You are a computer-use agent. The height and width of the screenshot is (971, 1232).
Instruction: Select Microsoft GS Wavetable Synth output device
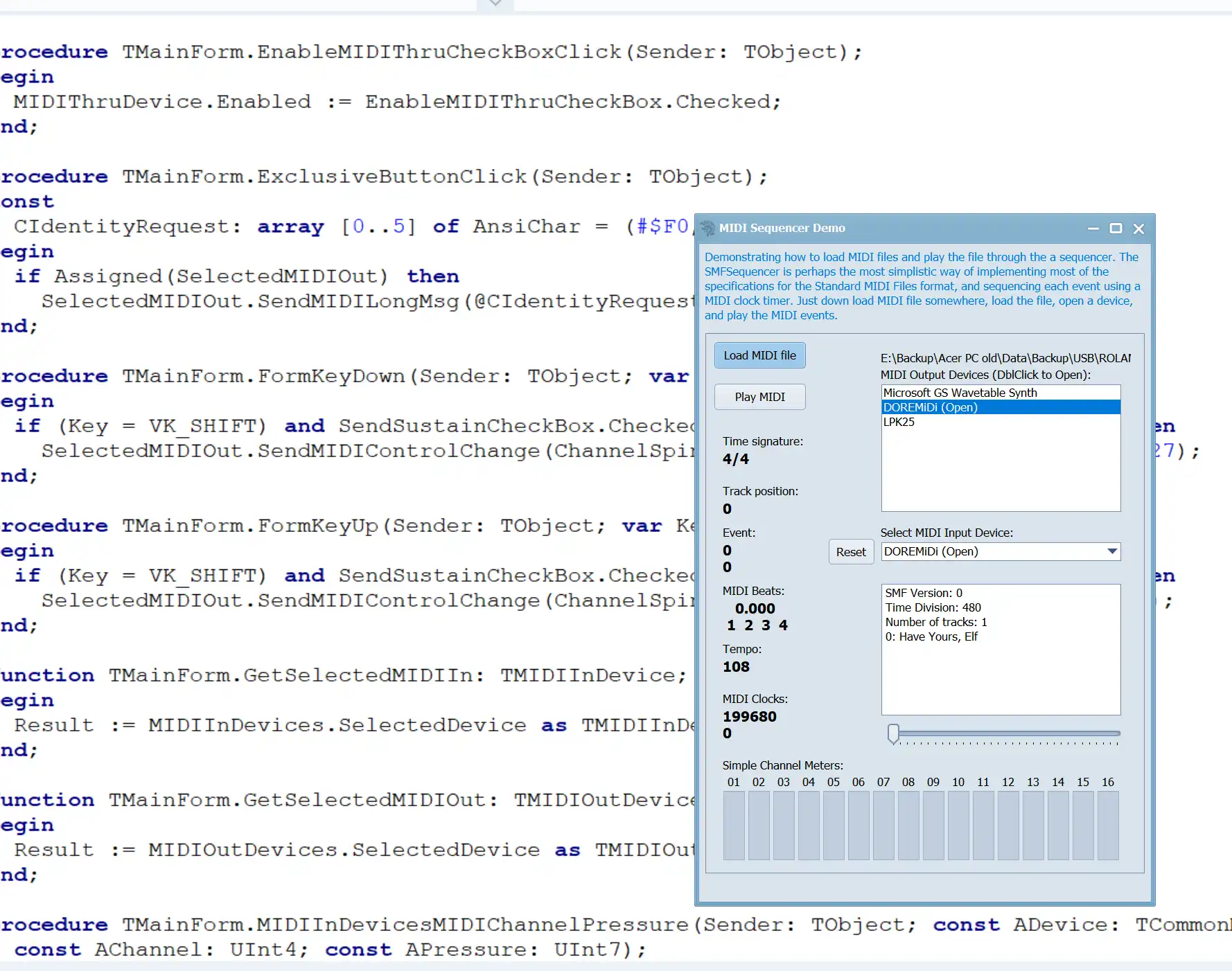click(x=959, y=392)
